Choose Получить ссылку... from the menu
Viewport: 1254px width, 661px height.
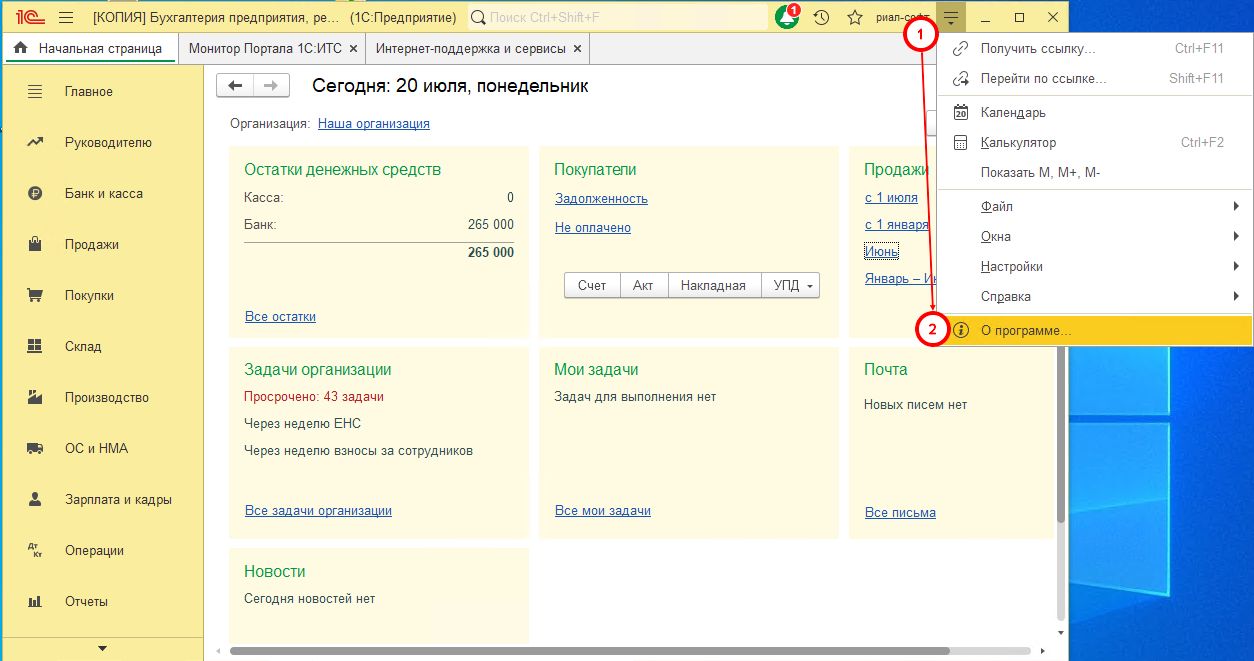1094,48
